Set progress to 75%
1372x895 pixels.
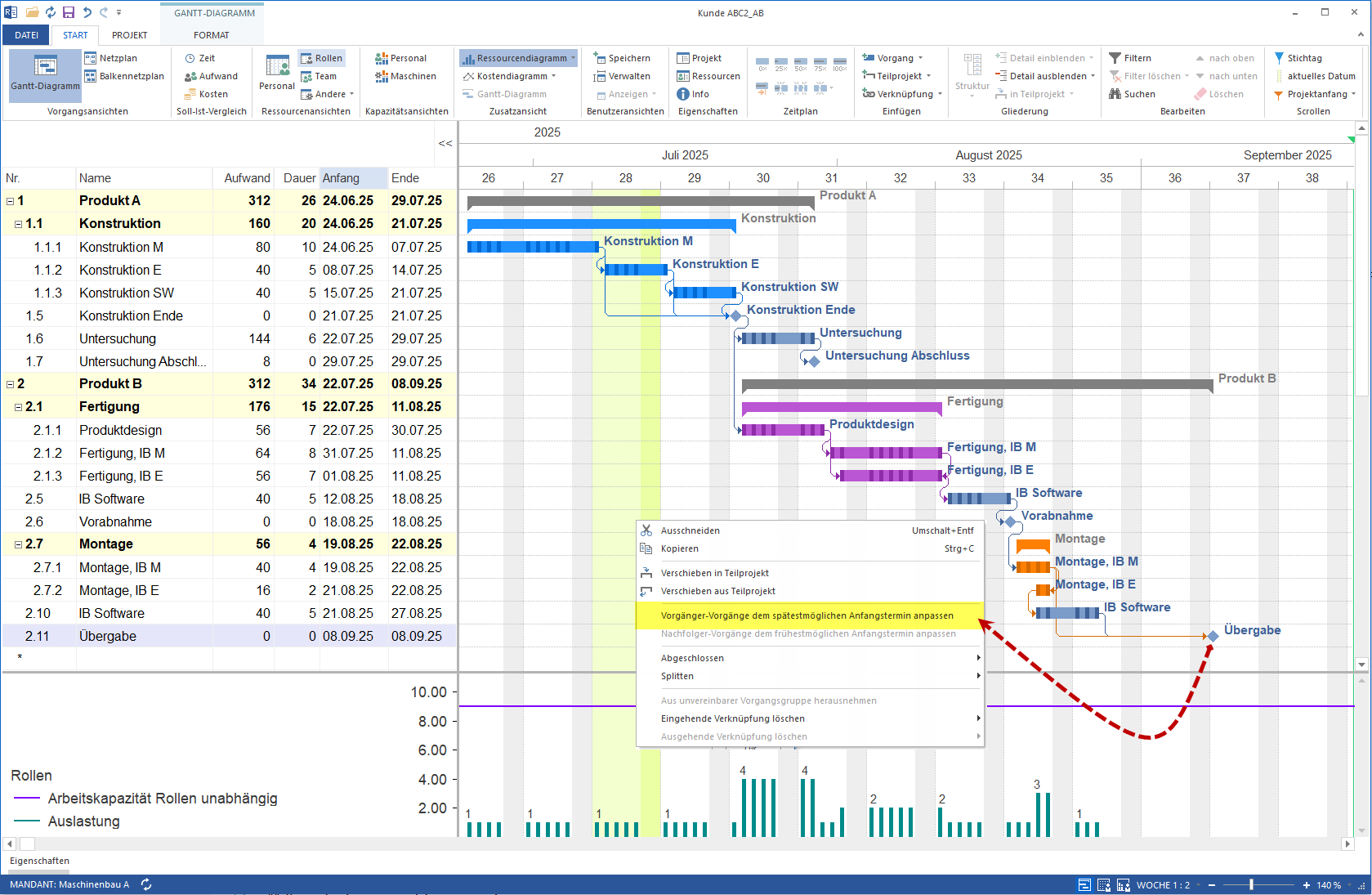820,64
